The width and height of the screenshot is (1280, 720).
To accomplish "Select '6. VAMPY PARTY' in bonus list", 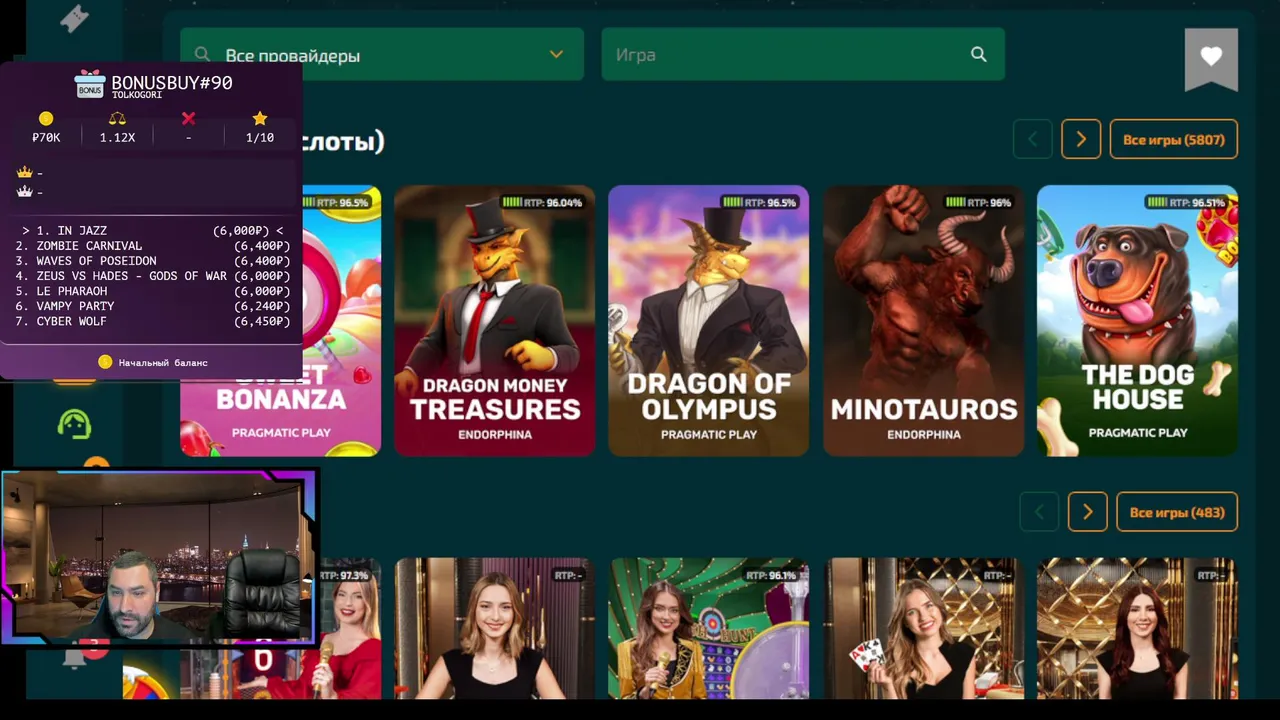I will [x=152, y=306].
